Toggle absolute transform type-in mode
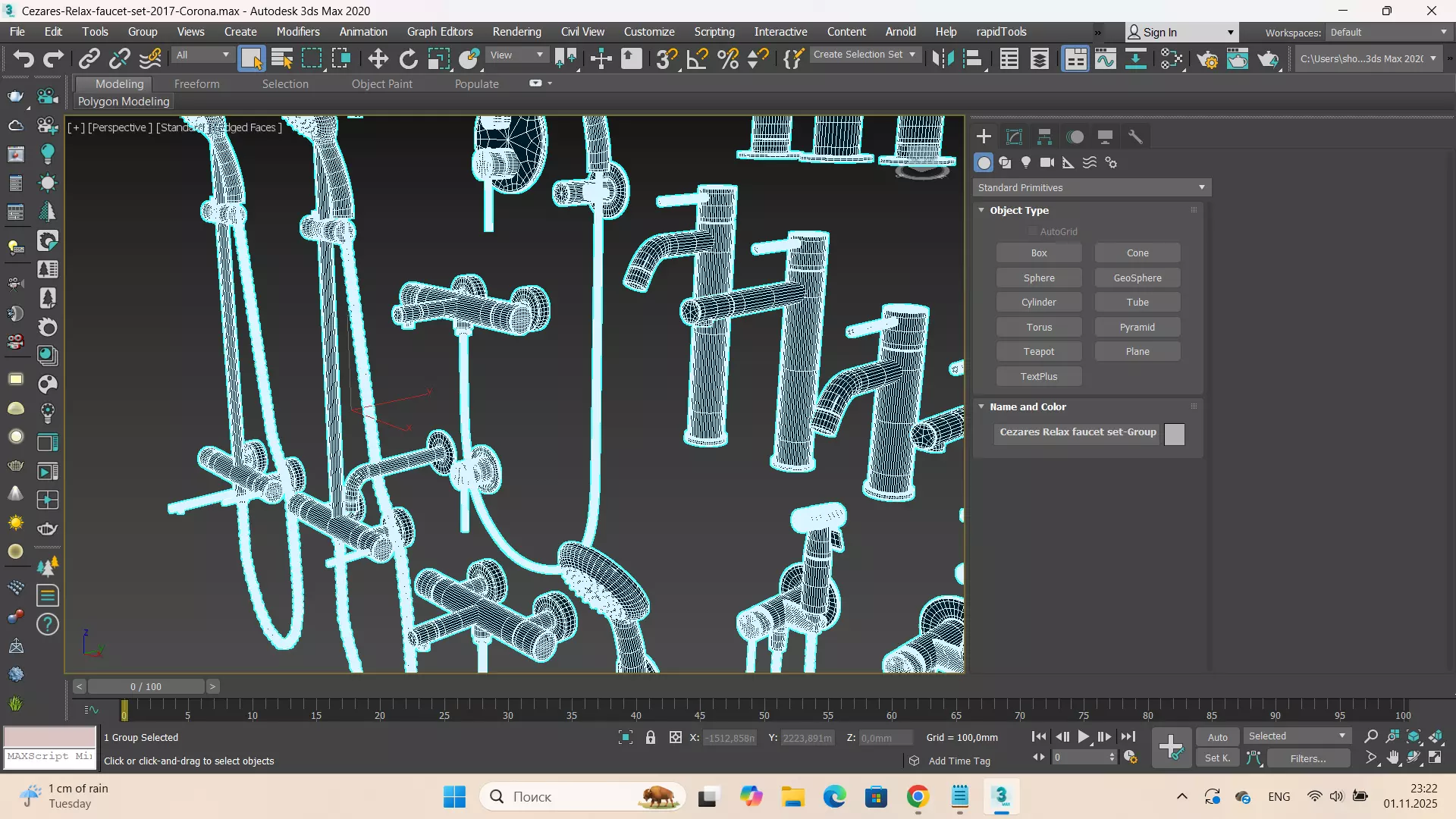This screenshot has width=1456, height=819. point(676,737)
